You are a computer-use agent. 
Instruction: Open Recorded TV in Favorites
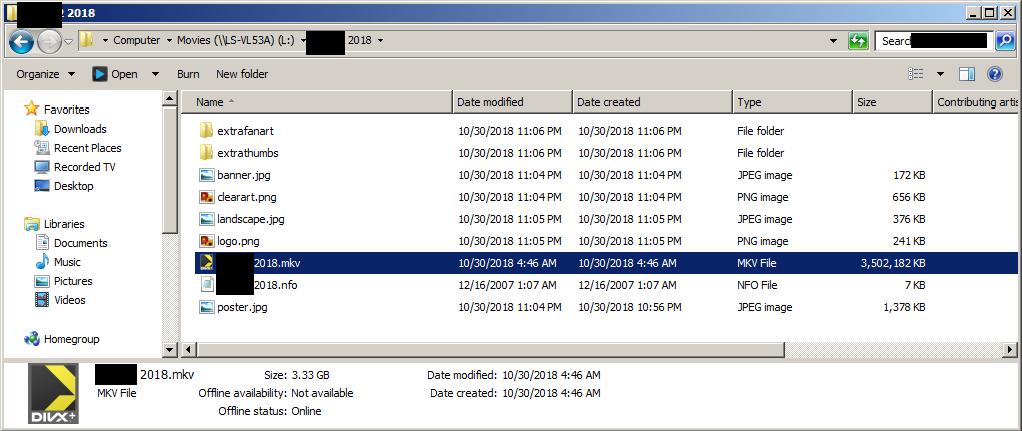84,167
